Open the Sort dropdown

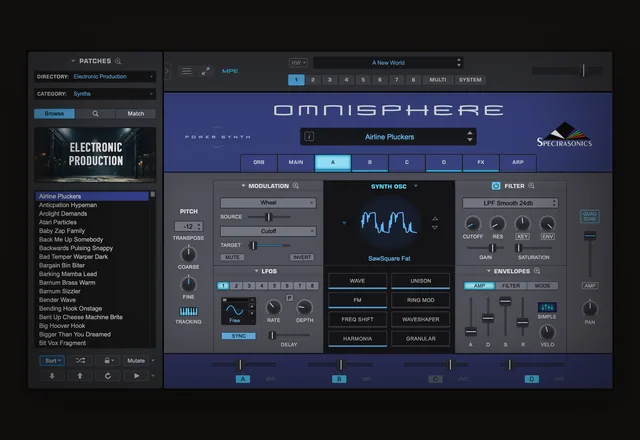52,360
